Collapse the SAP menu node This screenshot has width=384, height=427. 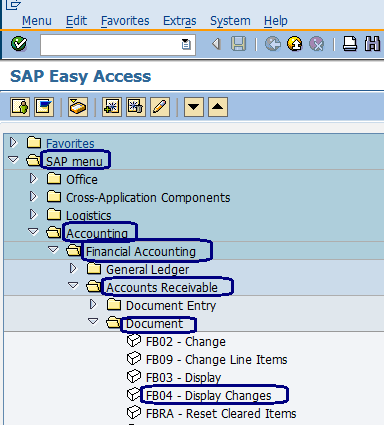[13, 160]
